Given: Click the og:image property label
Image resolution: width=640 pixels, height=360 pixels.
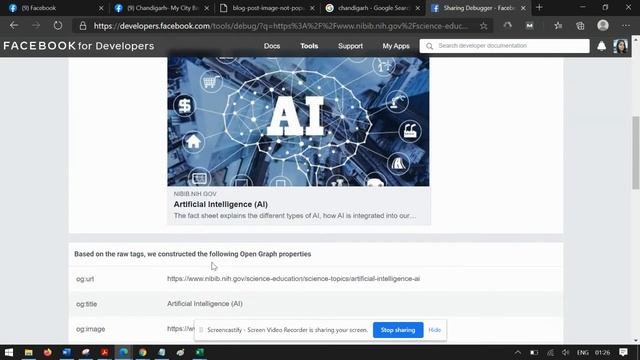Looking at the screenshot, I should click(91, 329).
